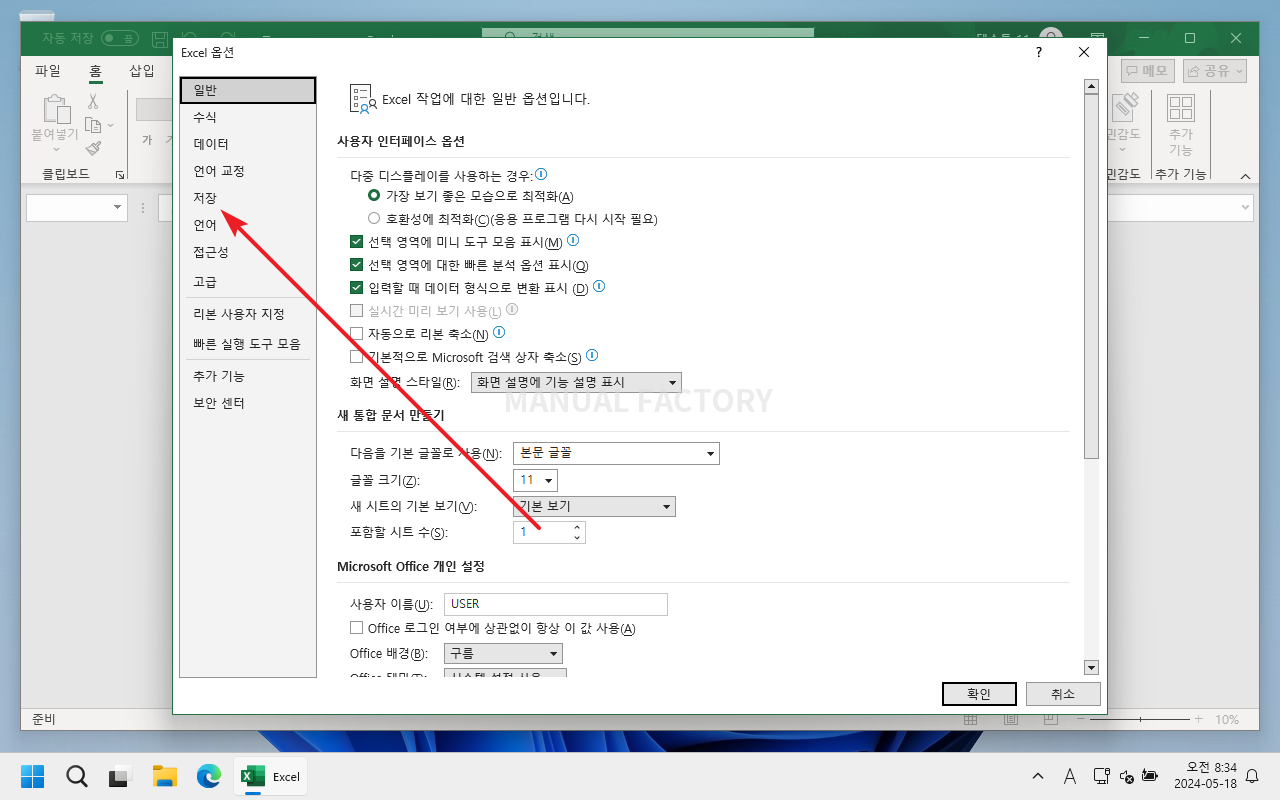Select 호환성에 최적화 radio button
Viewport: 1280px width, 800px height.
pyautogui.click(x=374, y=218)
